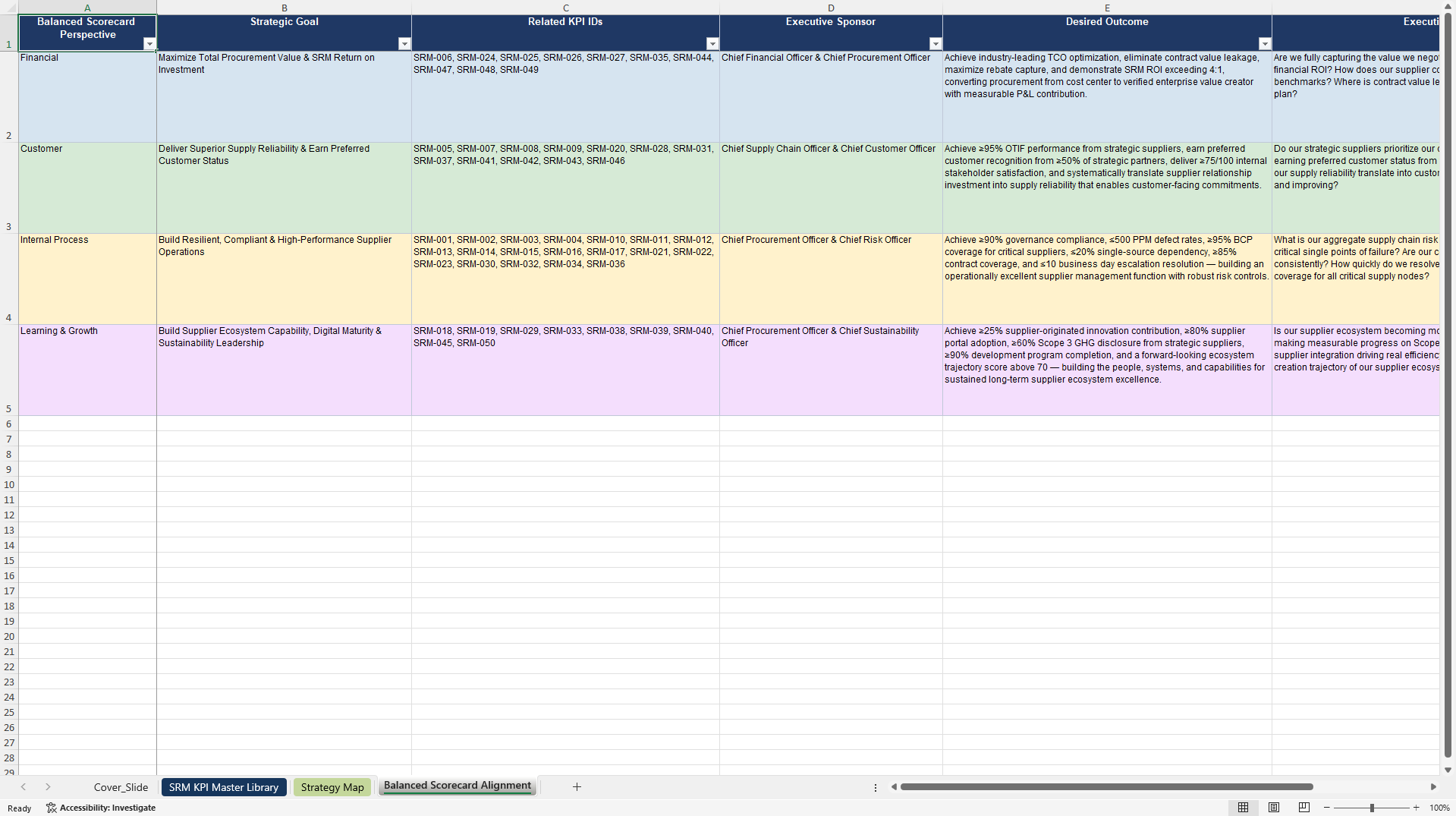
Task: Select column D header
Action: pos(831,8)
